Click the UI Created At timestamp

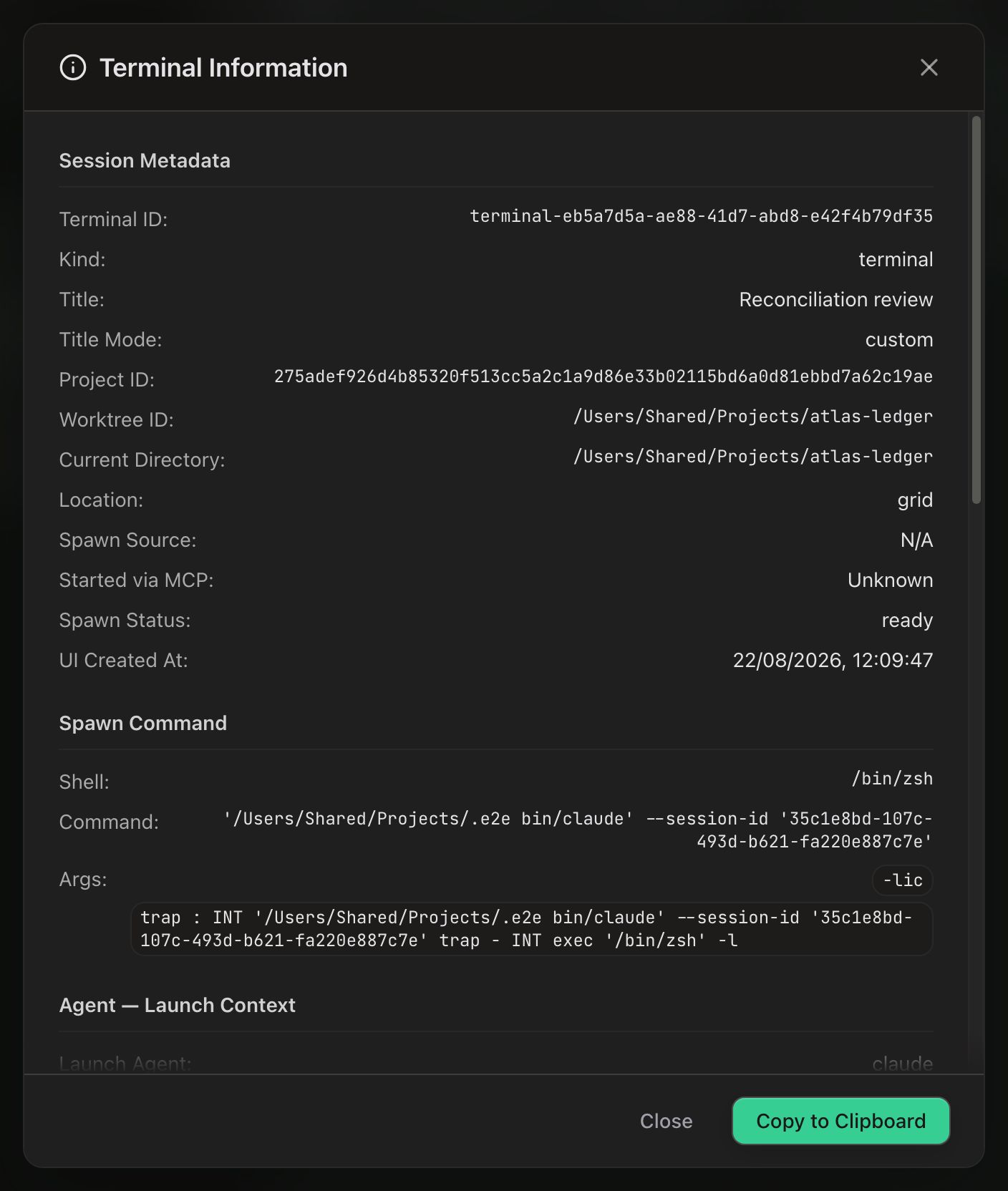[x=833, y=660]
